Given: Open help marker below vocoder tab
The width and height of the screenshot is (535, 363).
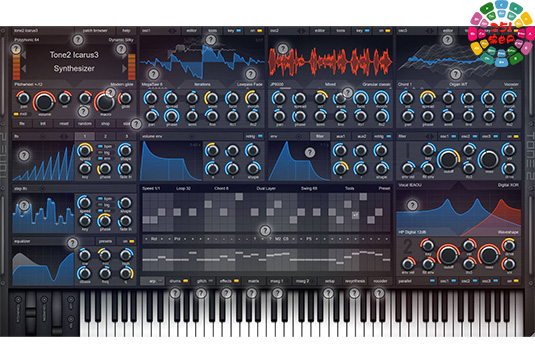Looking at the screenshot, I should [379, 293].
